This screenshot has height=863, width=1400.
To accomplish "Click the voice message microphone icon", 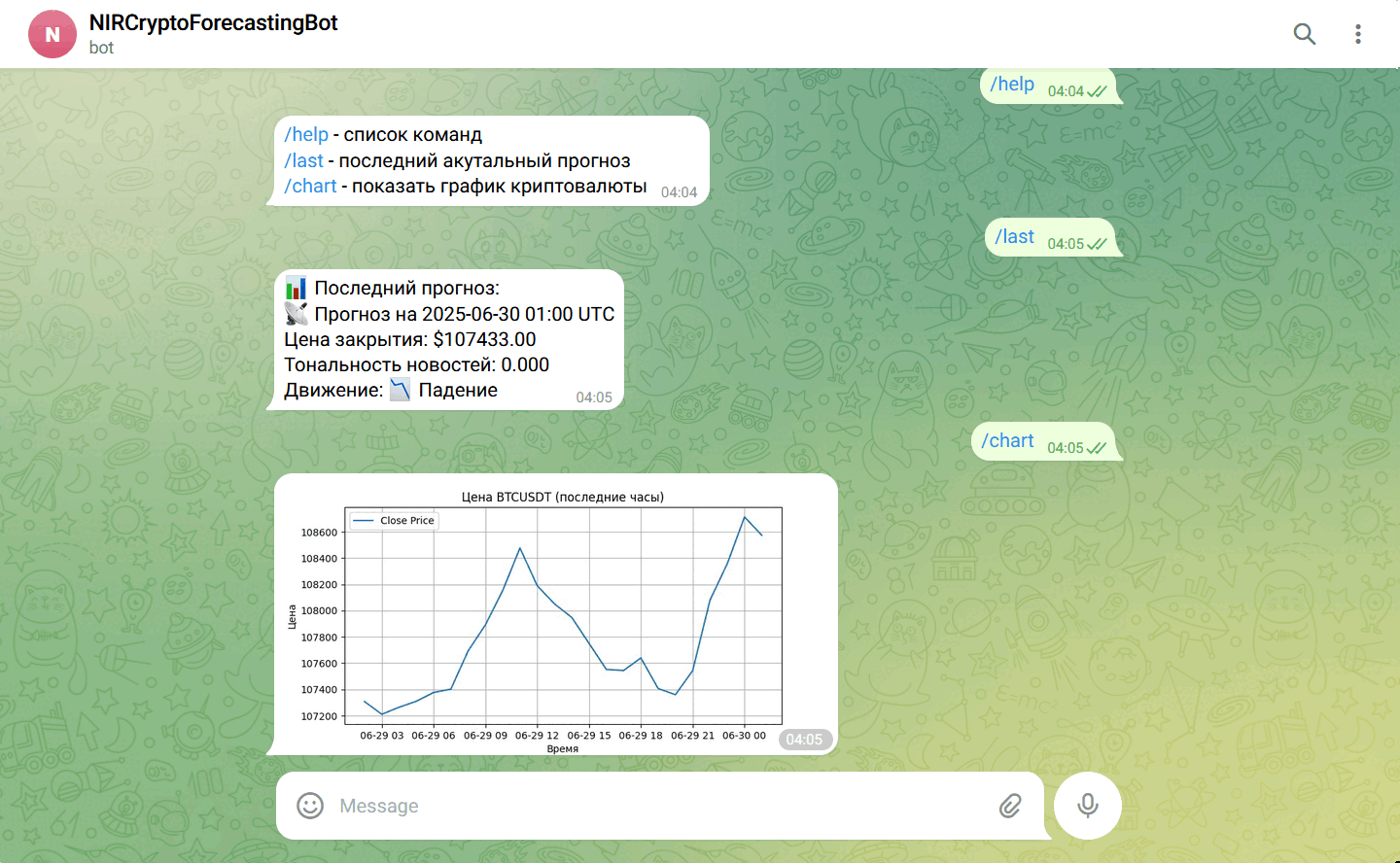I will pos(1087,806).
